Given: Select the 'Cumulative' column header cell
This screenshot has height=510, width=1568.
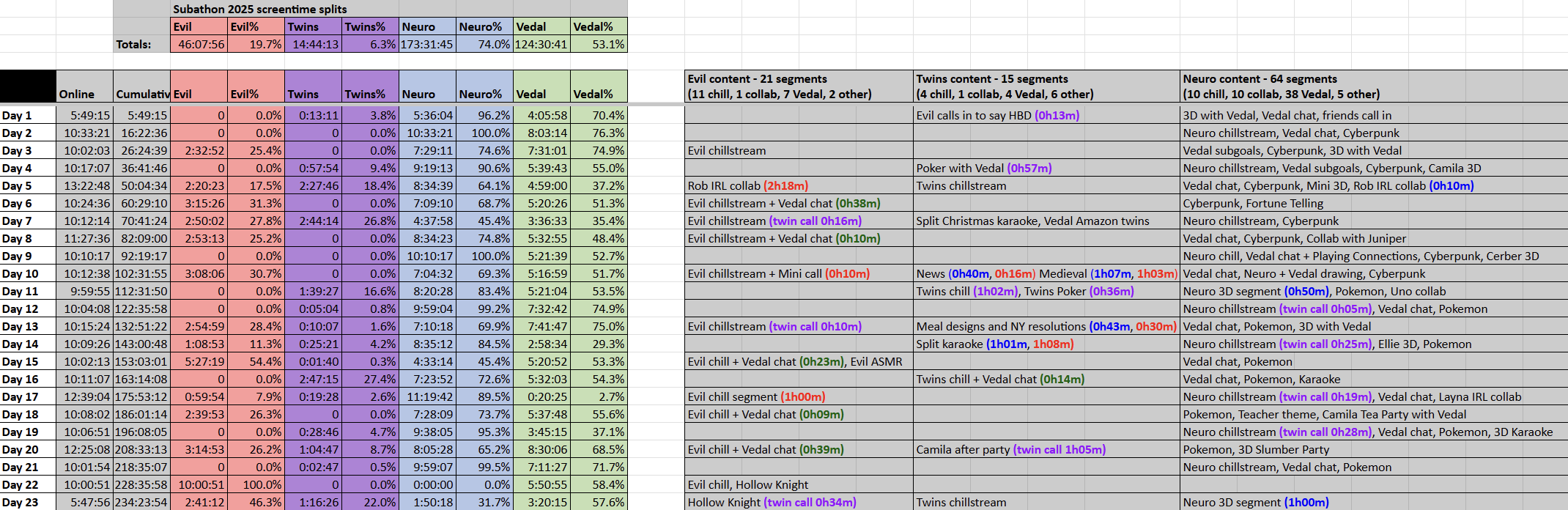Looking at the screenshot, I should [141, 86].
